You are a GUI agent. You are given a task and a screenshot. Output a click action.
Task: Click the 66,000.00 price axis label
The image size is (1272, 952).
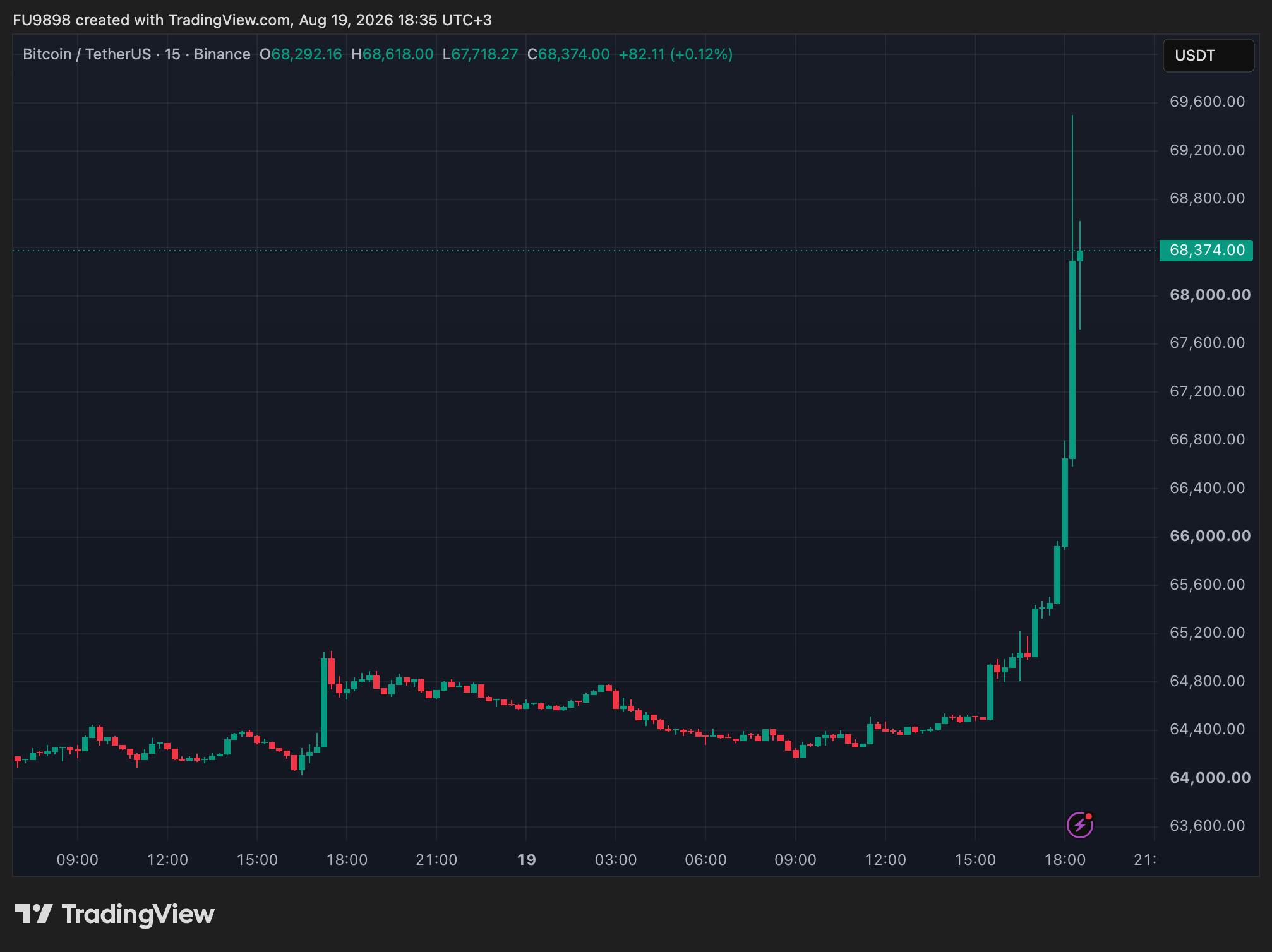tap(1210, 536)
